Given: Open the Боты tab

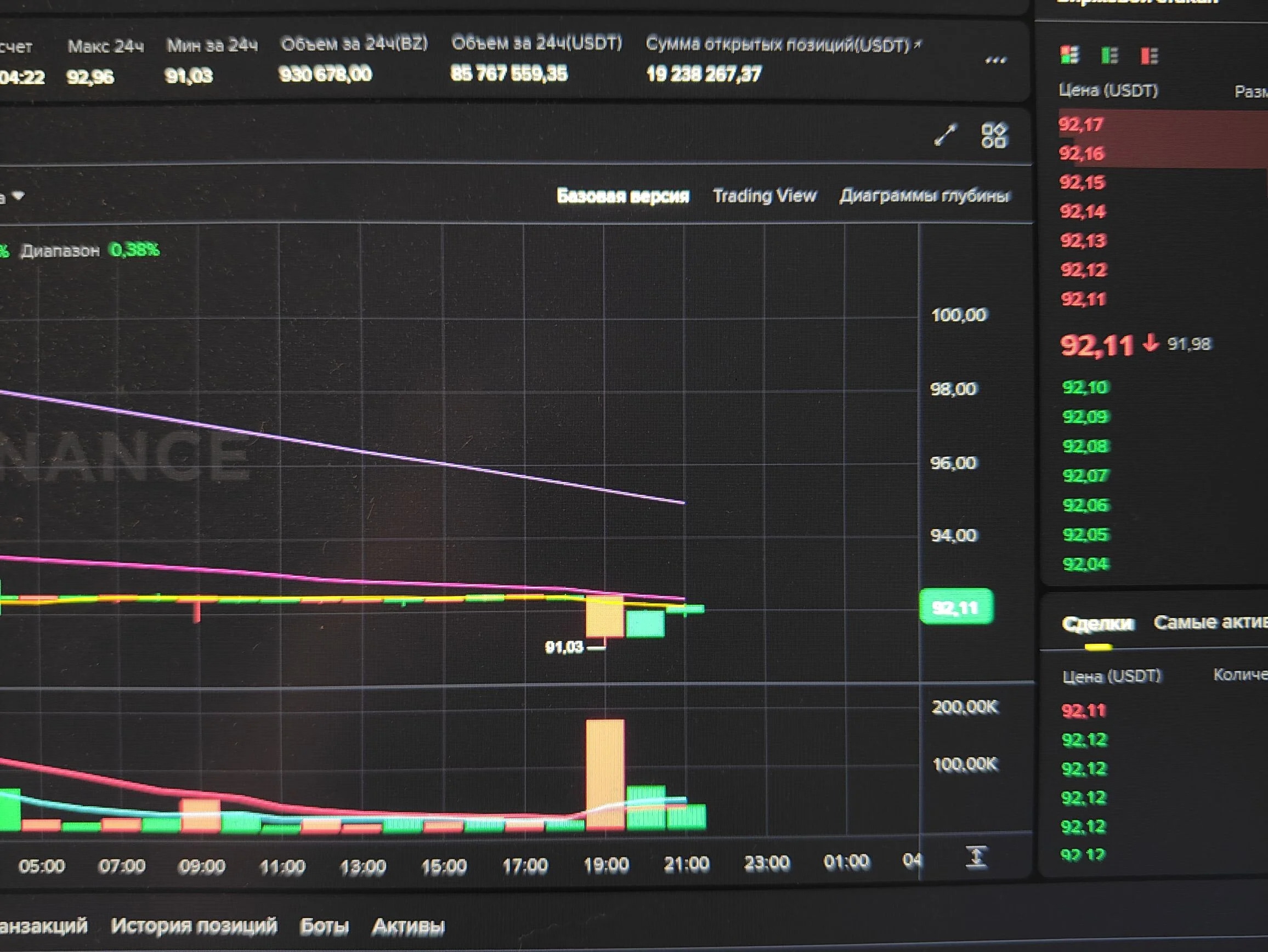Looking at the screenshot, I should (324, 926).
